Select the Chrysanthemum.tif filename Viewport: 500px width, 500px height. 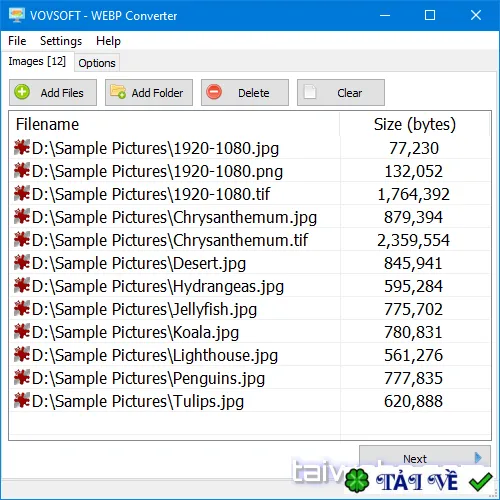(x=170, y=240)
